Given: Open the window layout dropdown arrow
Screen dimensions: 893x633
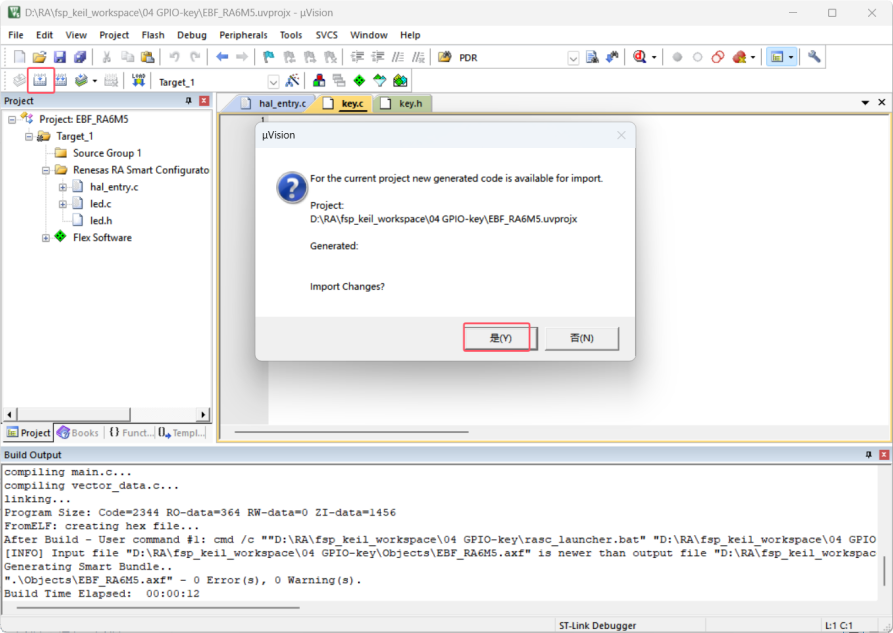Looking at the screenshot, I should 791,57.
